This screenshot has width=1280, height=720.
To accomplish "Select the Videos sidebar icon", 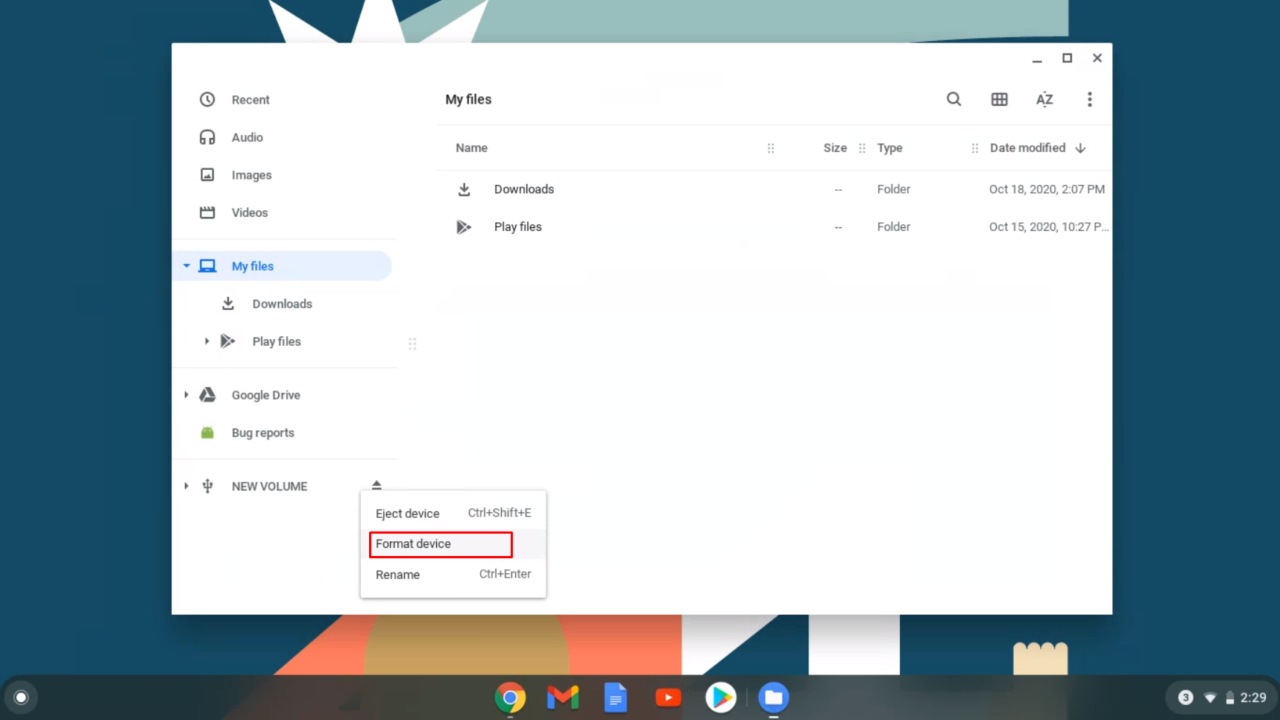I will (x=207, y=212).
